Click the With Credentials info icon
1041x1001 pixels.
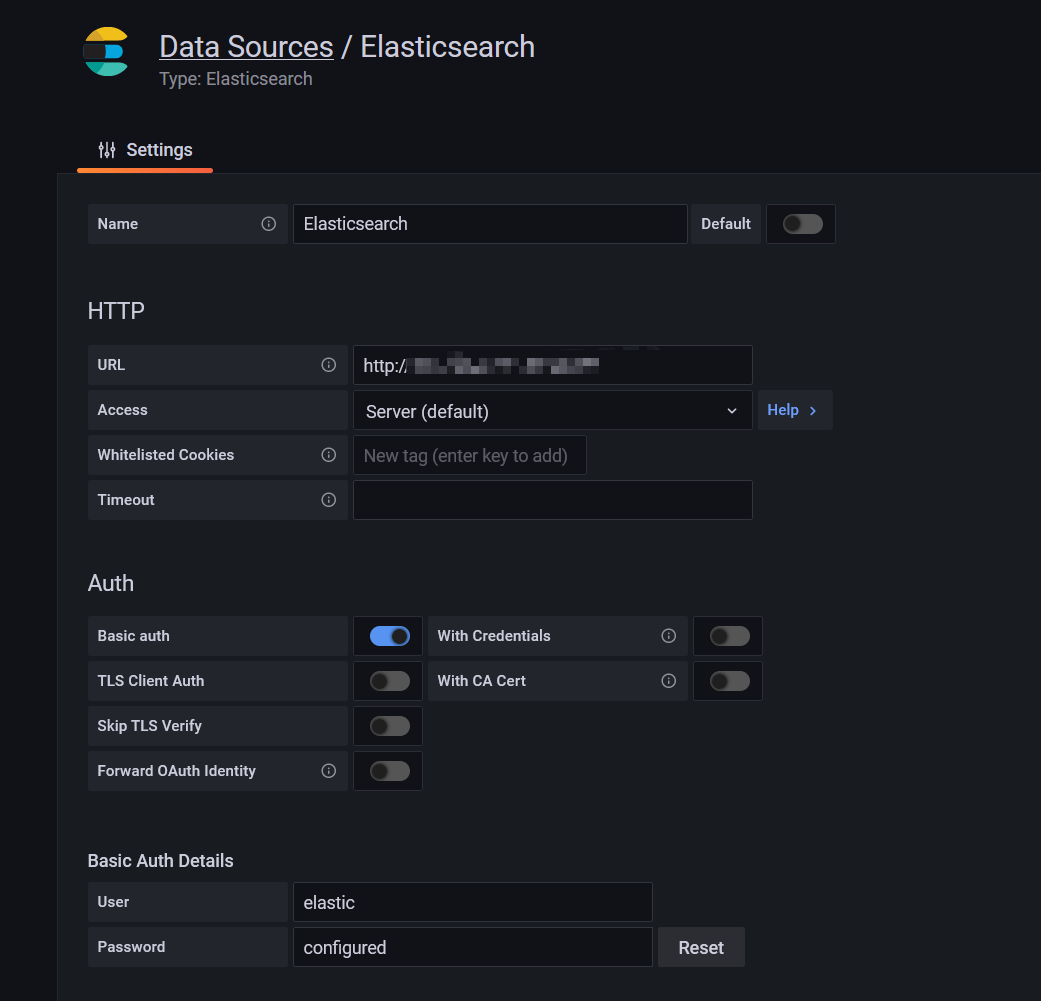[668, 636]
